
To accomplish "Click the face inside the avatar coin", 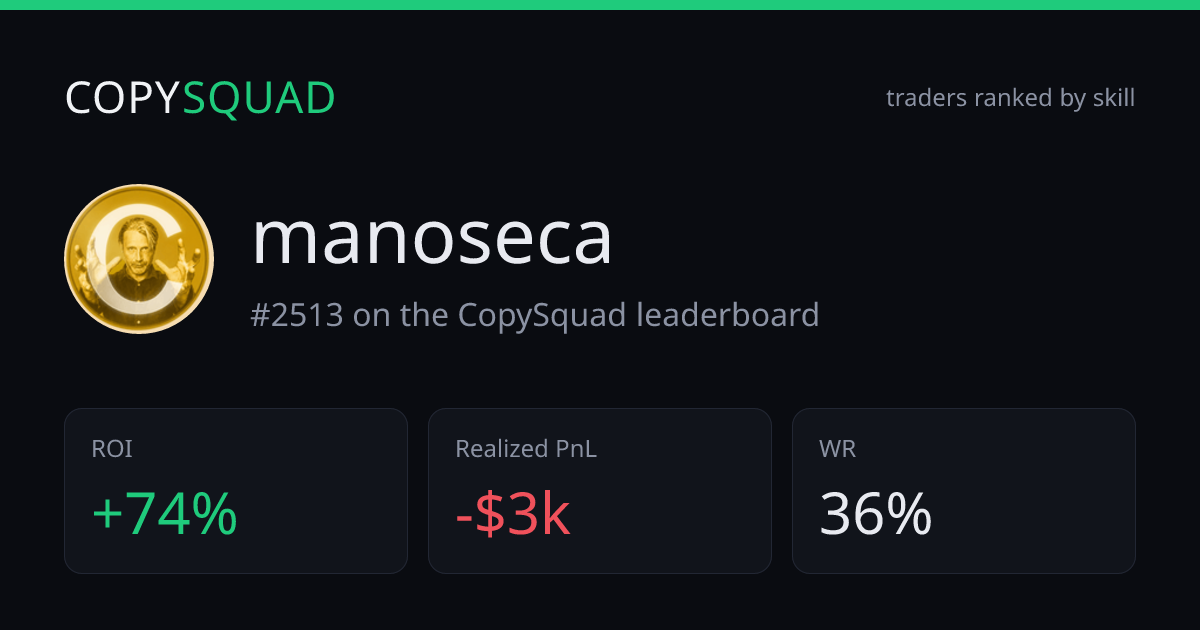I will 130,247.
